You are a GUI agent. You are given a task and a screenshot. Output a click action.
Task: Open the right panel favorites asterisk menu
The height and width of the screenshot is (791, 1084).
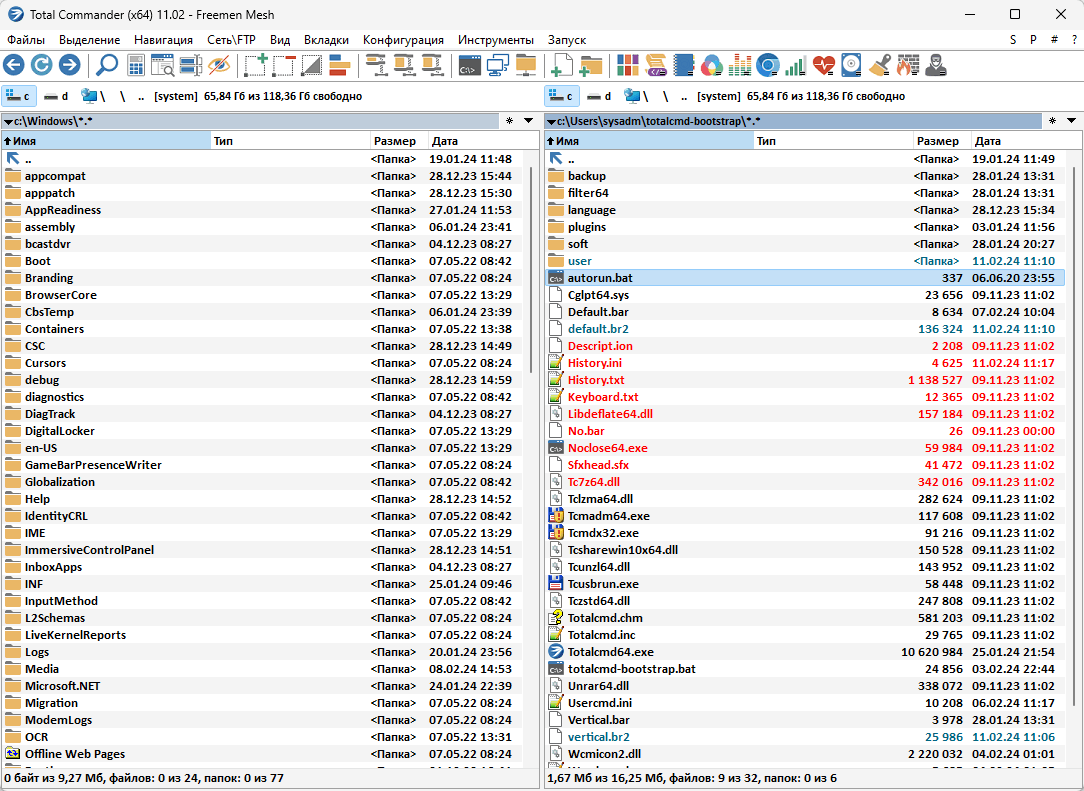[1051, 121]
